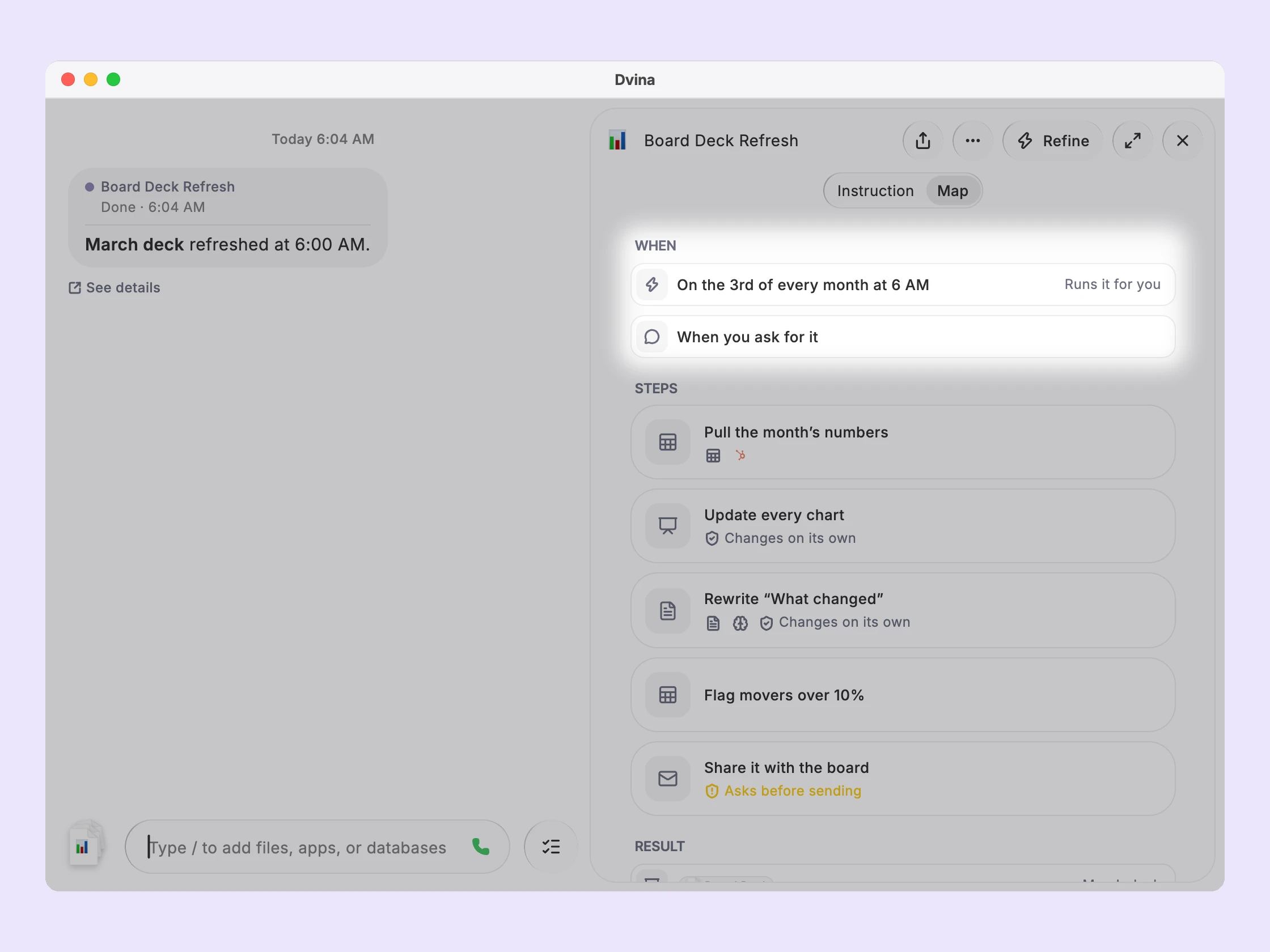Viewport: 1270px width, 952px height.
Task: Switch to the Instruction tab
Action: (x=875, y=190)
